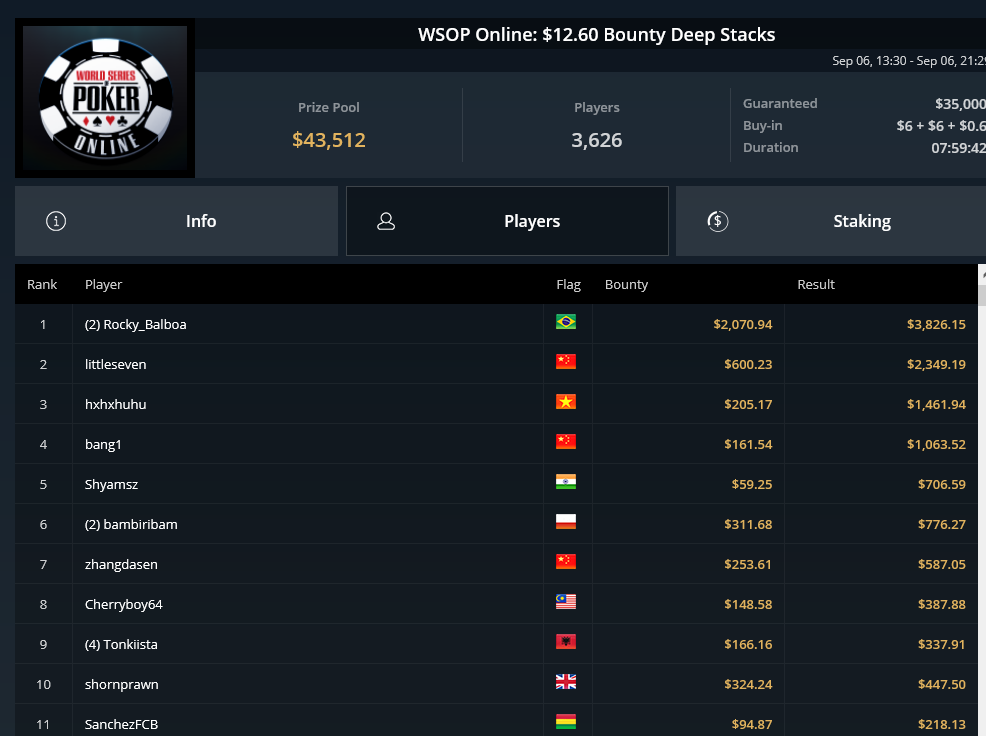Image resolution: width=986 pixels, height=736 pixels.
Task: Select player Shyamsz
Action: pyautogui.click(x=111, y=484)
